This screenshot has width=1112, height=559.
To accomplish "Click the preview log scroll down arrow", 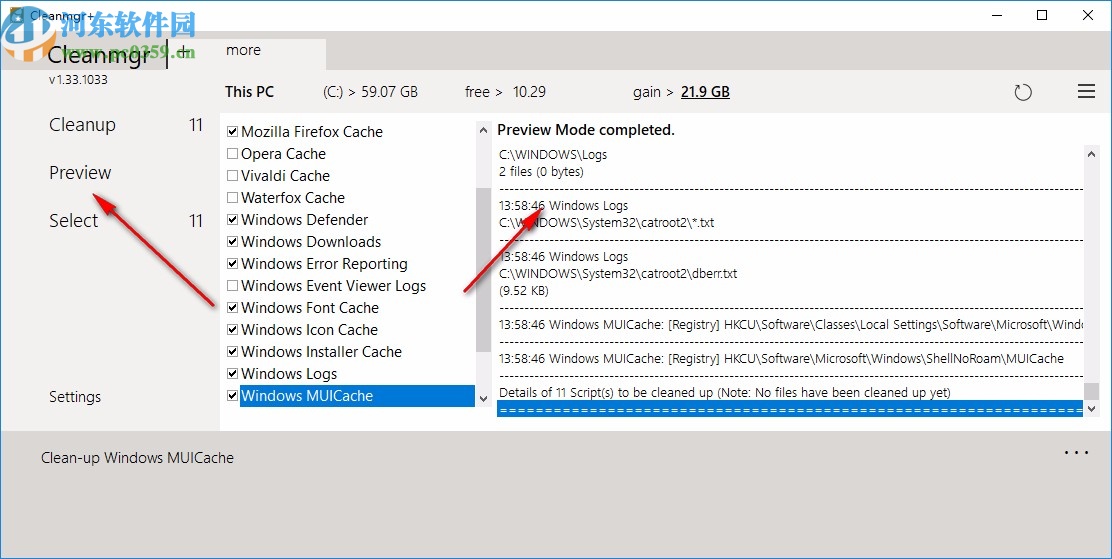I will (x=1091, y=409).
